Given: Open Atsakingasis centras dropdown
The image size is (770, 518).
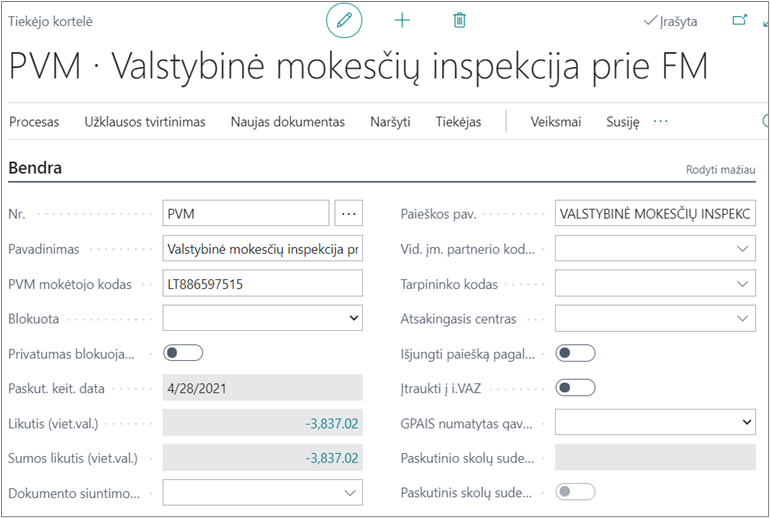Looking at the screenshot, I should pyautogui.click(x=655, y=318).
